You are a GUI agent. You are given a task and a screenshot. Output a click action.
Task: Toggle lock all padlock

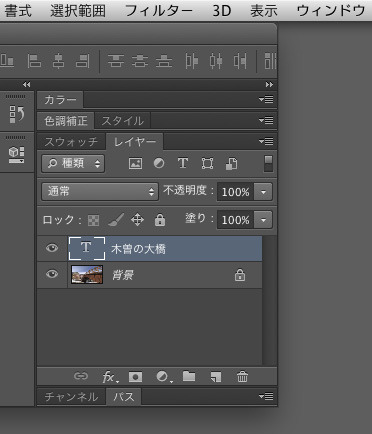click(160, 220)
